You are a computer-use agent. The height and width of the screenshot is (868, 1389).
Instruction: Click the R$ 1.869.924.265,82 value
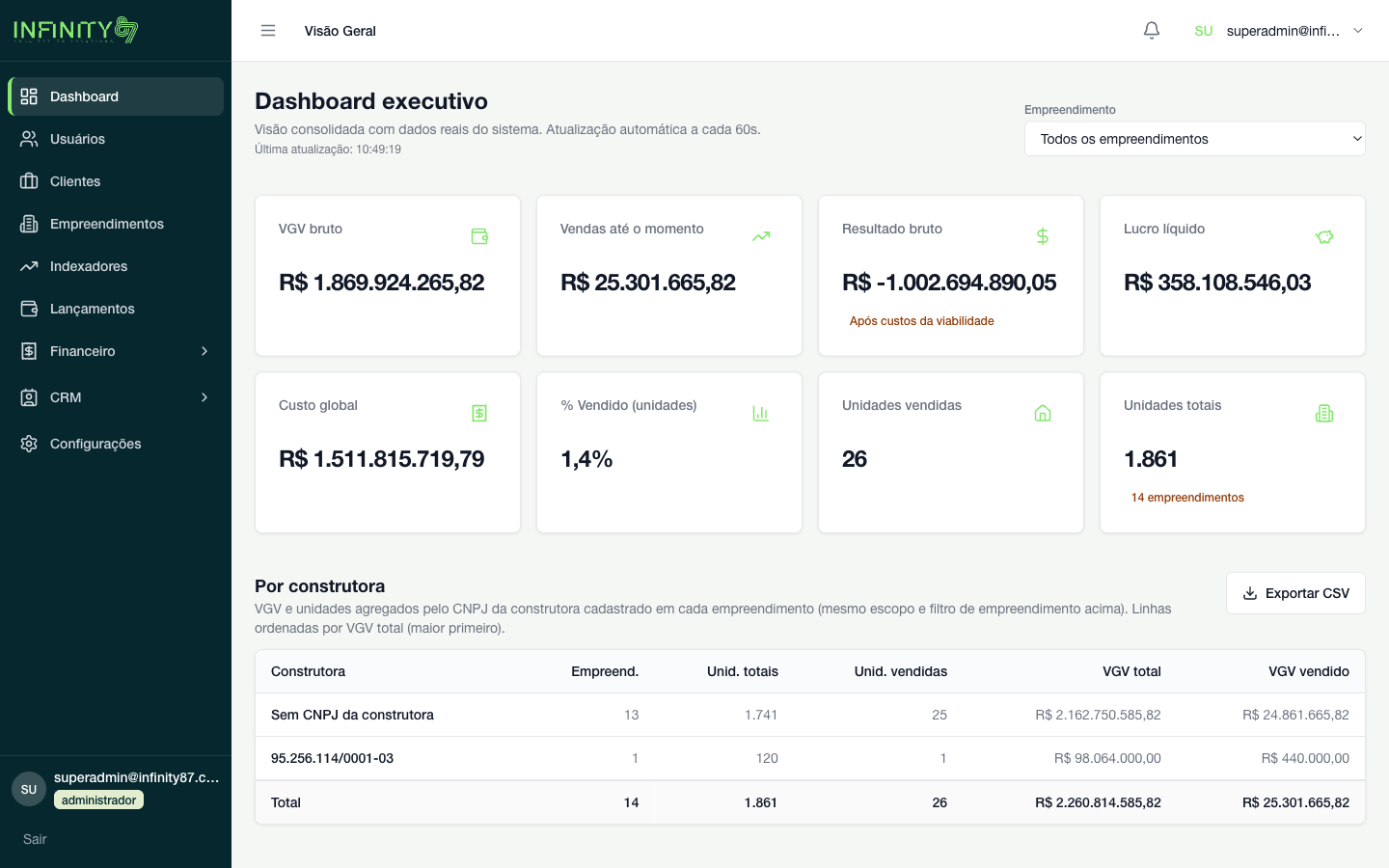tap(381, 283)
